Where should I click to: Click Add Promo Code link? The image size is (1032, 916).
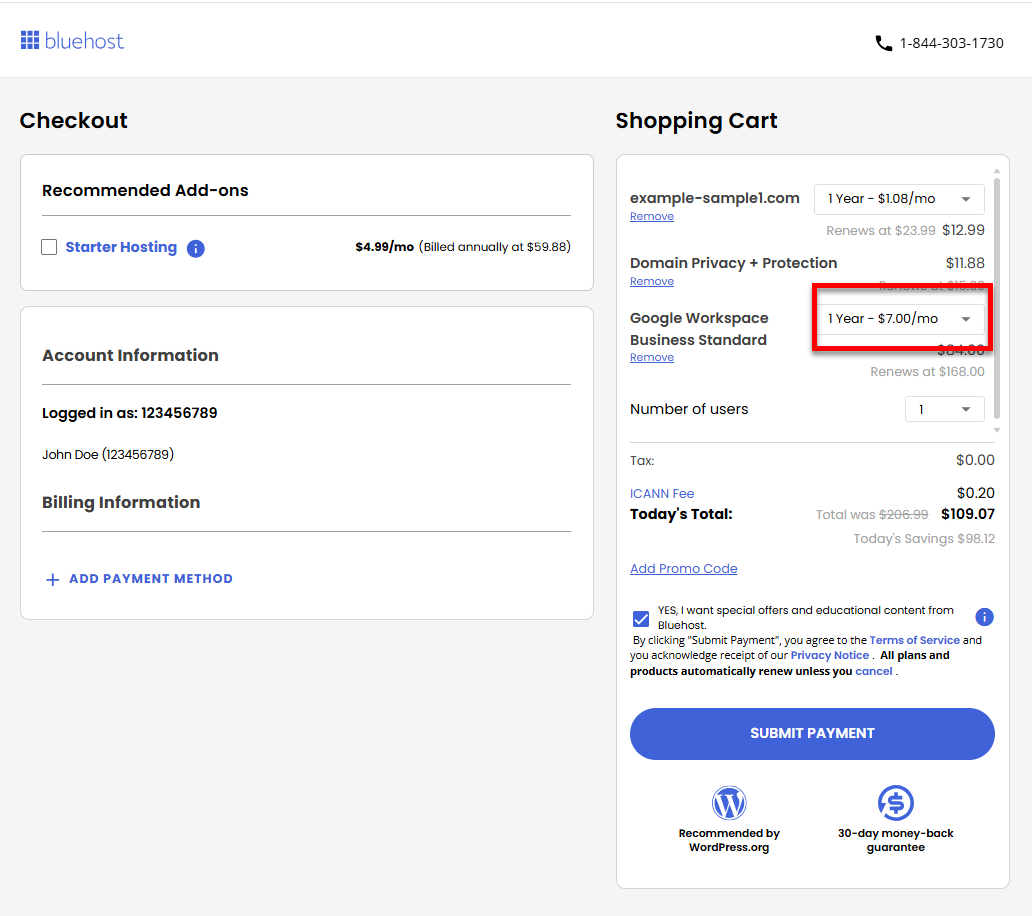(x=683, y=569)
